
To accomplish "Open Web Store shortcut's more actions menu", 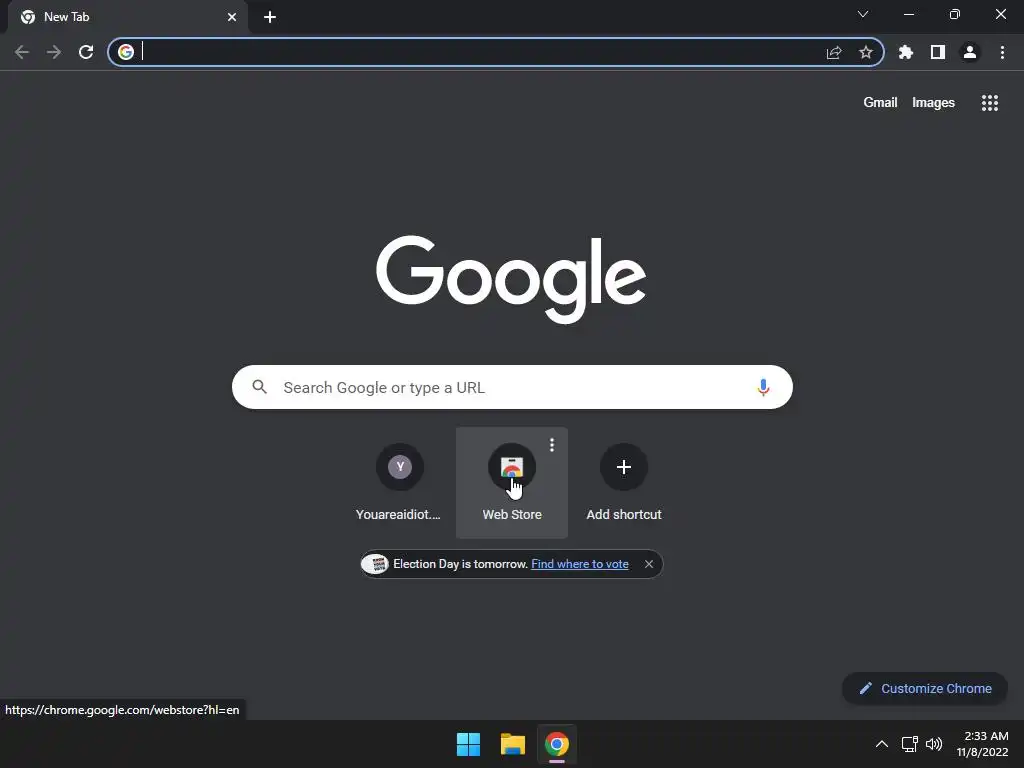I will tap(552, 445).
